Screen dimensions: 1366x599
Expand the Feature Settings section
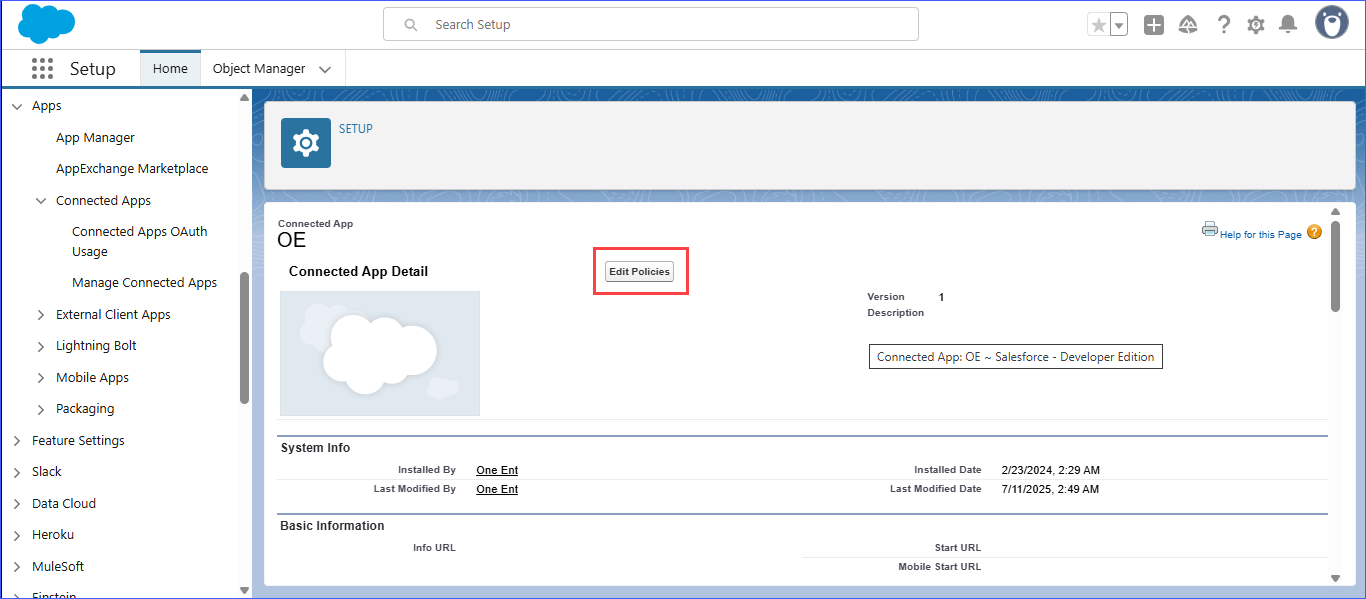click(17, 441)
